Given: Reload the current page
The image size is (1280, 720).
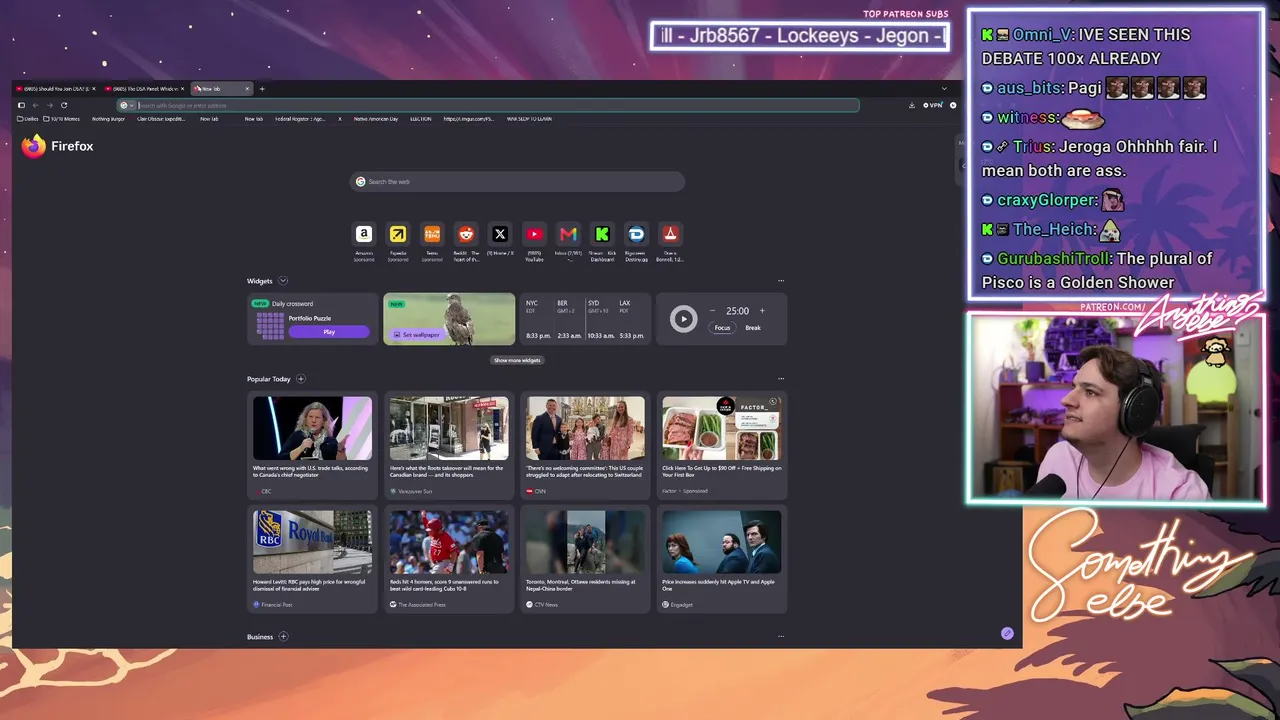Looking at the screenshot, I should (x=64, y=105).
